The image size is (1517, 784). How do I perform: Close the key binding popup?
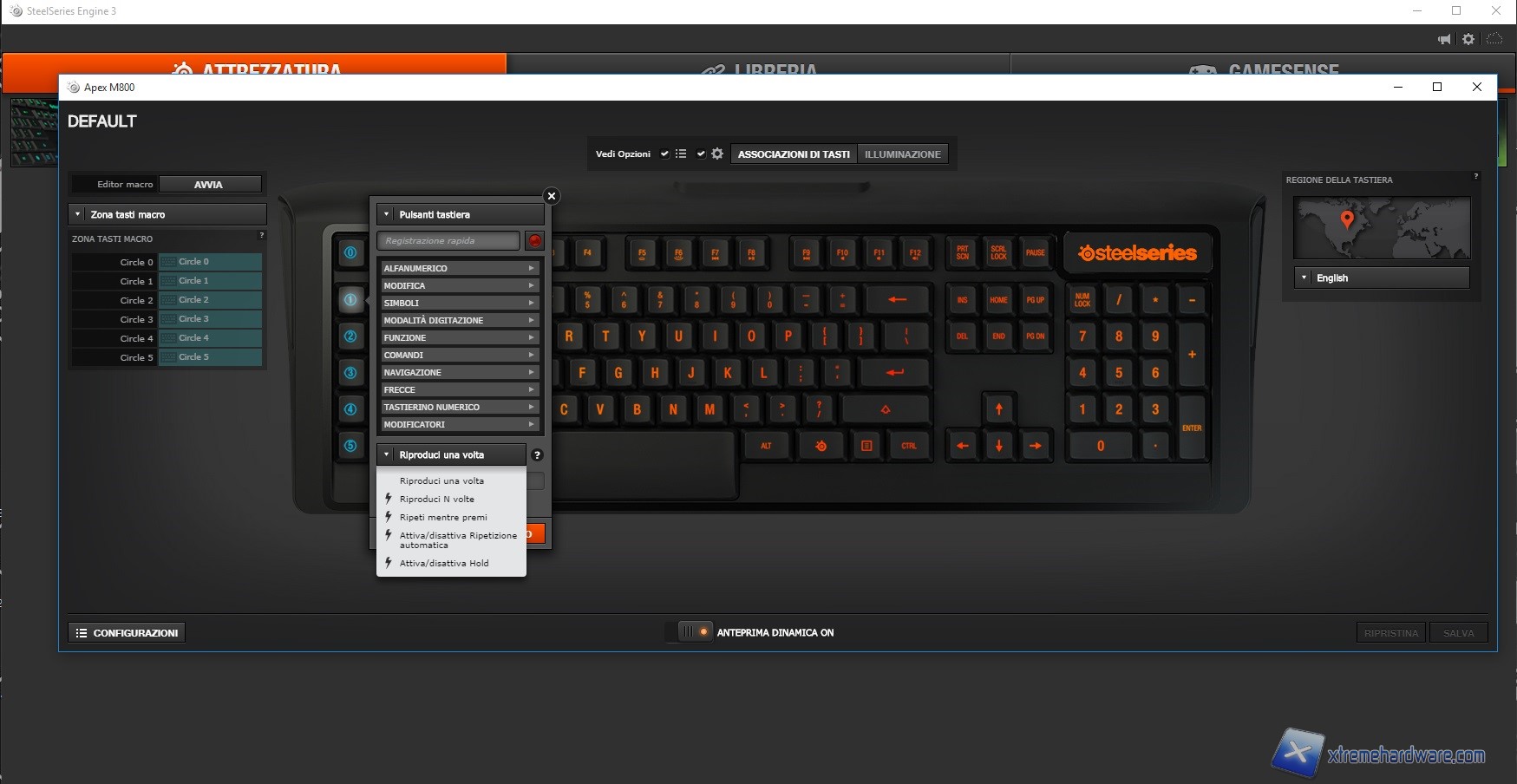551,196
